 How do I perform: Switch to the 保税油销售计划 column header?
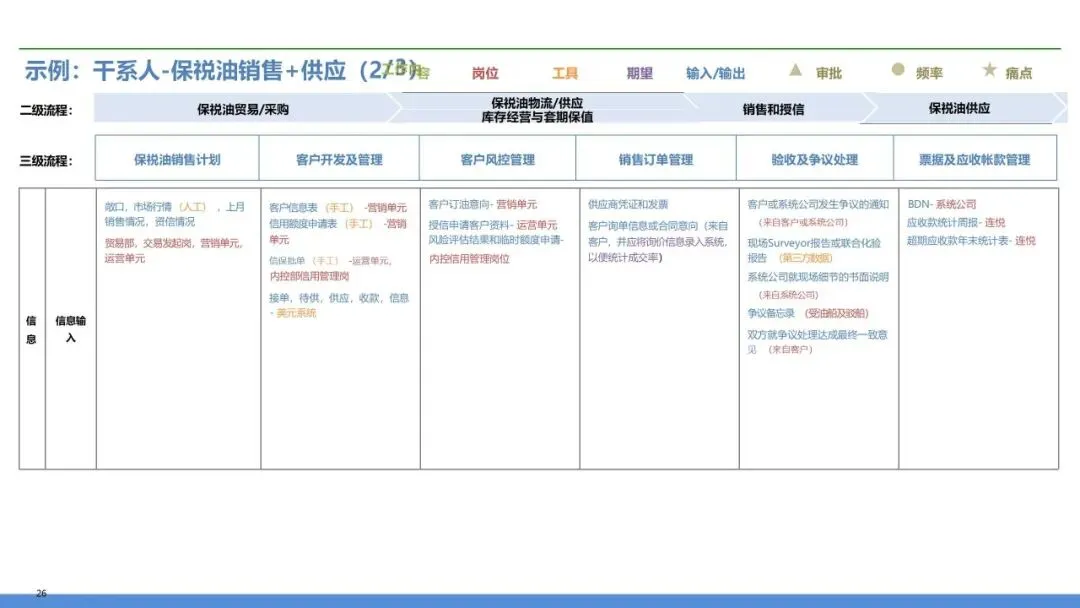pyautogui.click(x=177, y=158)
